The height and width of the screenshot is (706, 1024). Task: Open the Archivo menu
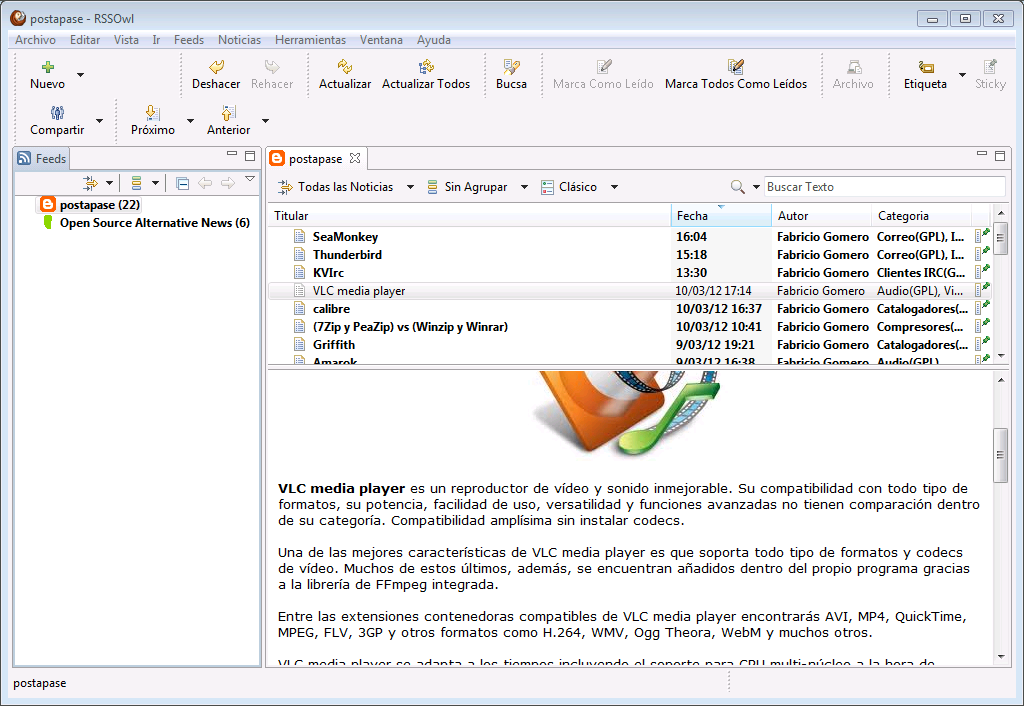(x=35, y=40)
